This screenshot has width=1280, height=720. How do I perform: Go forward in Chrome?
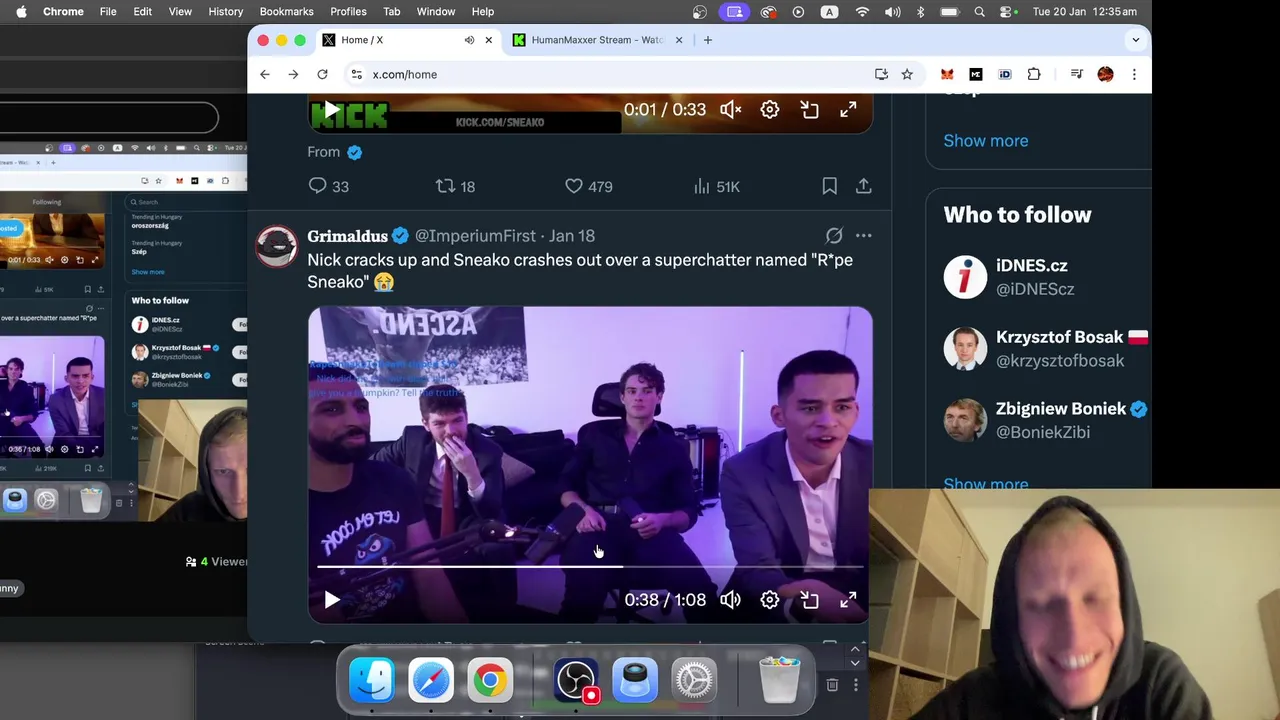point(293,74)
